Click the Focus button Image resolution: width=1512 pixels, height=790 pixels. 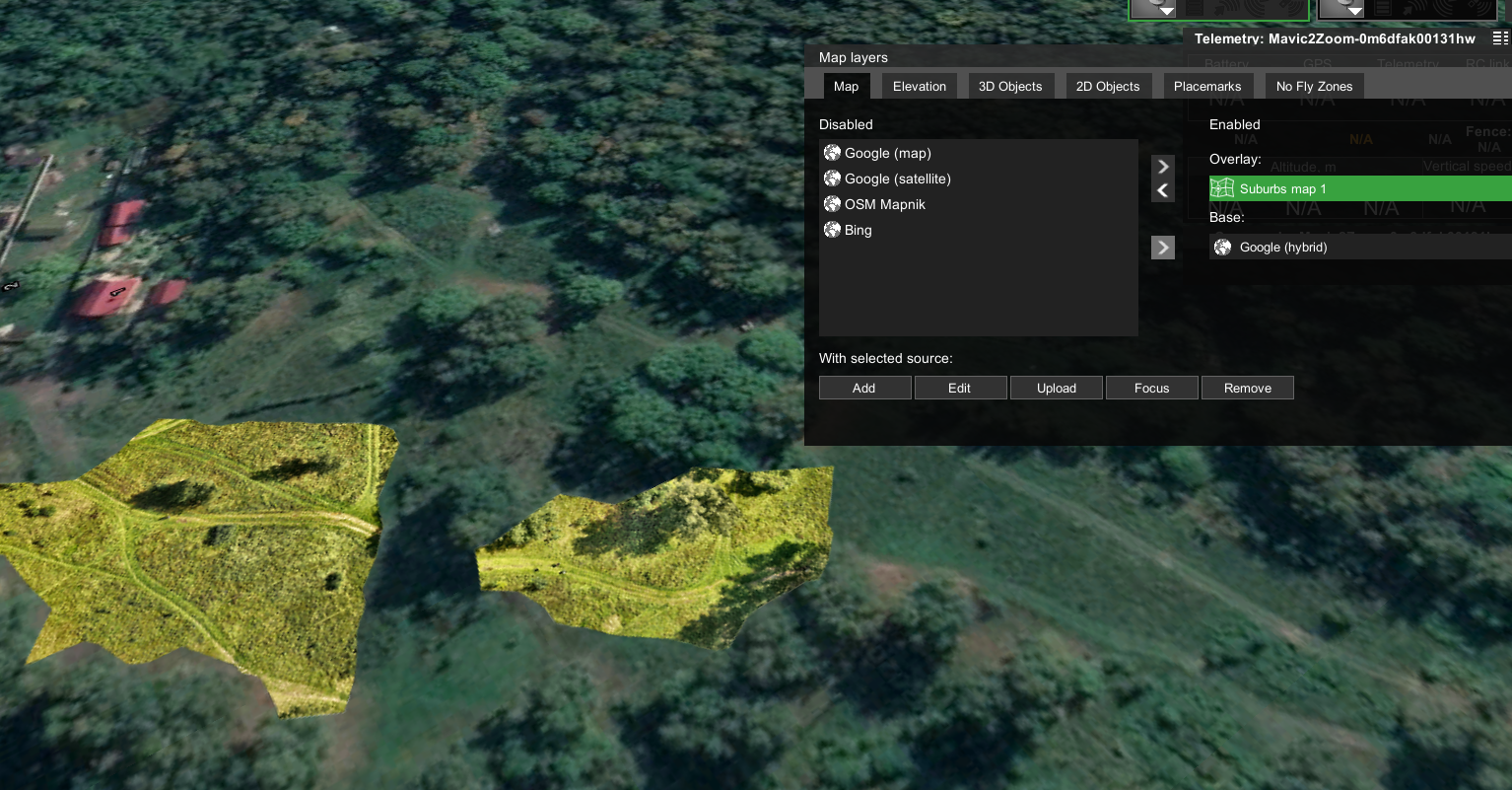tap(1151, 388)
